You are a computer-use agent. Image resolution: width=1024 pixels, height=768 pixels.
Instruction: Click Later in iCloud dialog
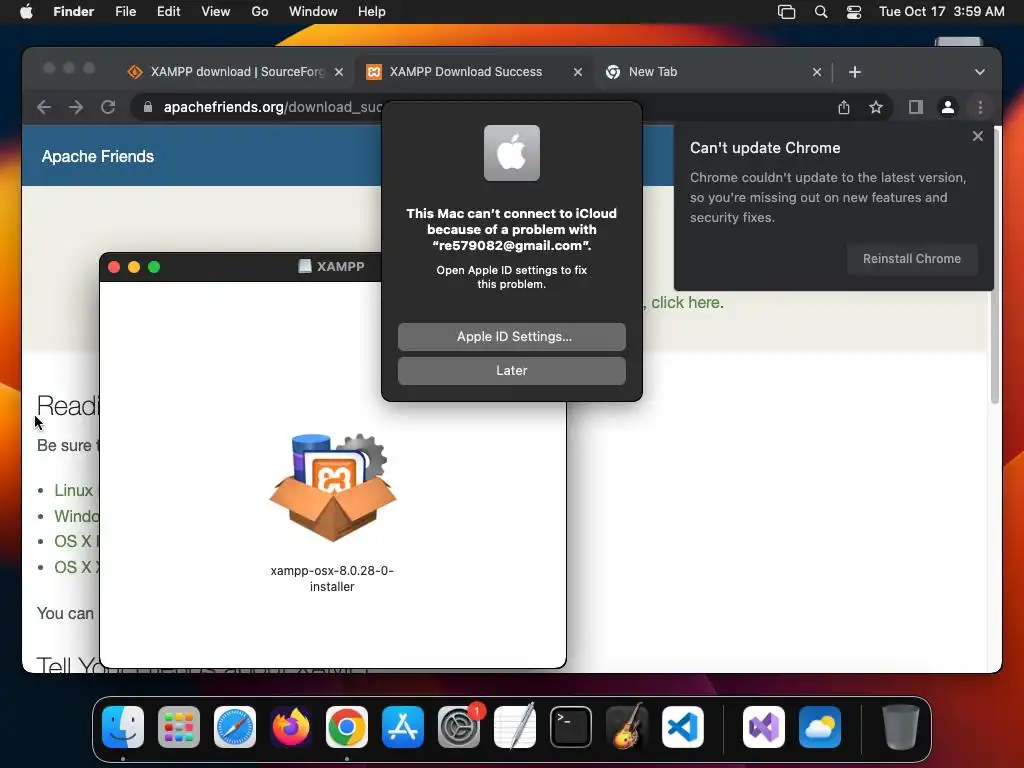pyautogui.click(x=512, y=371)
